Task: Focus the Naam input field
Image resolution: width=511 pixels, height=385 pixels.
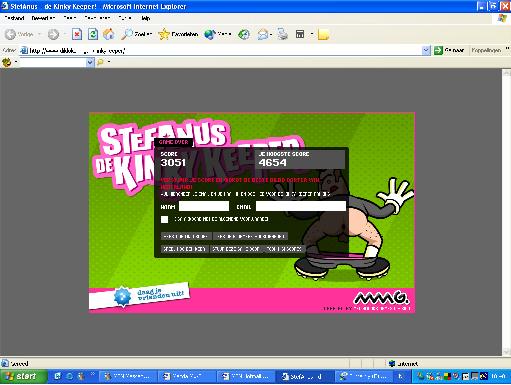Action: tap(204, 206)
